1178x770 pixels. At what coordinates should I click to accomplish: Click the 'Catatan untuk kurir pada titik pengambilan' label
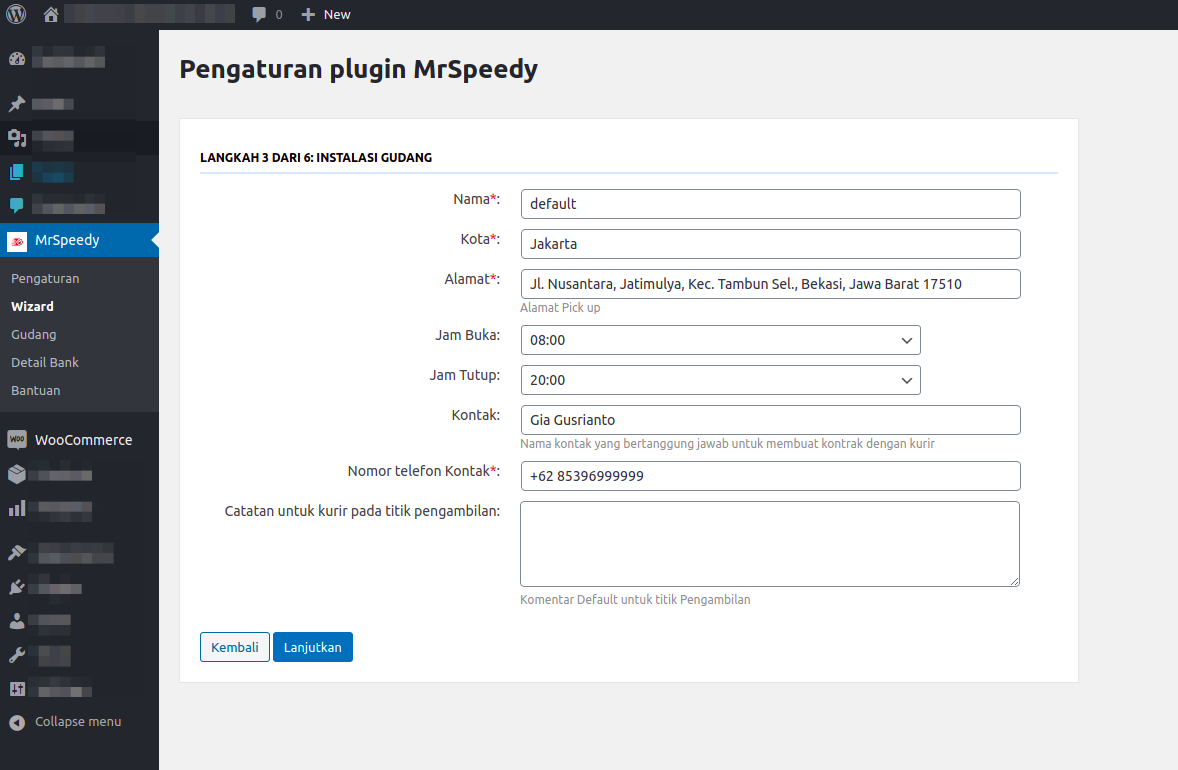pos(362,512)
